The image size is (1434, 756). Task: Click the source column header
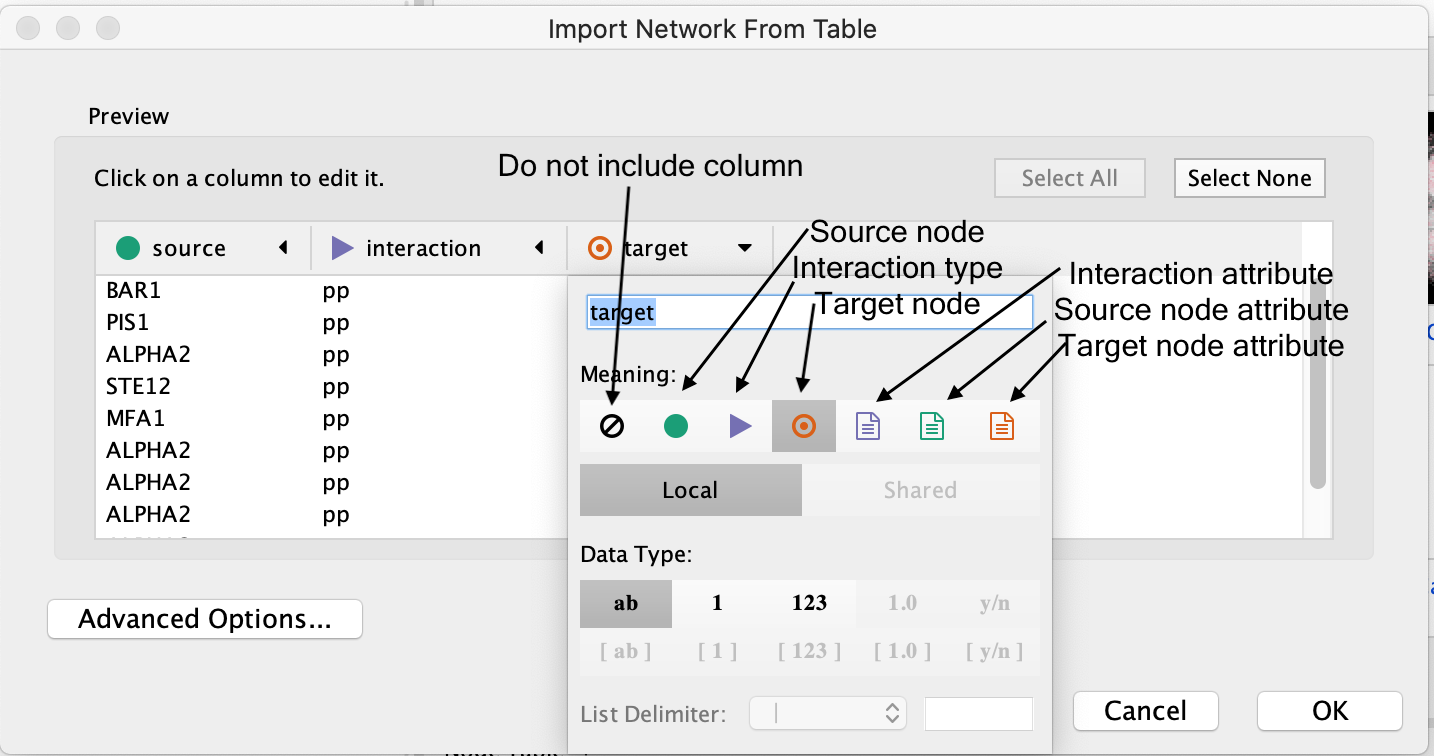pos(189,248)
